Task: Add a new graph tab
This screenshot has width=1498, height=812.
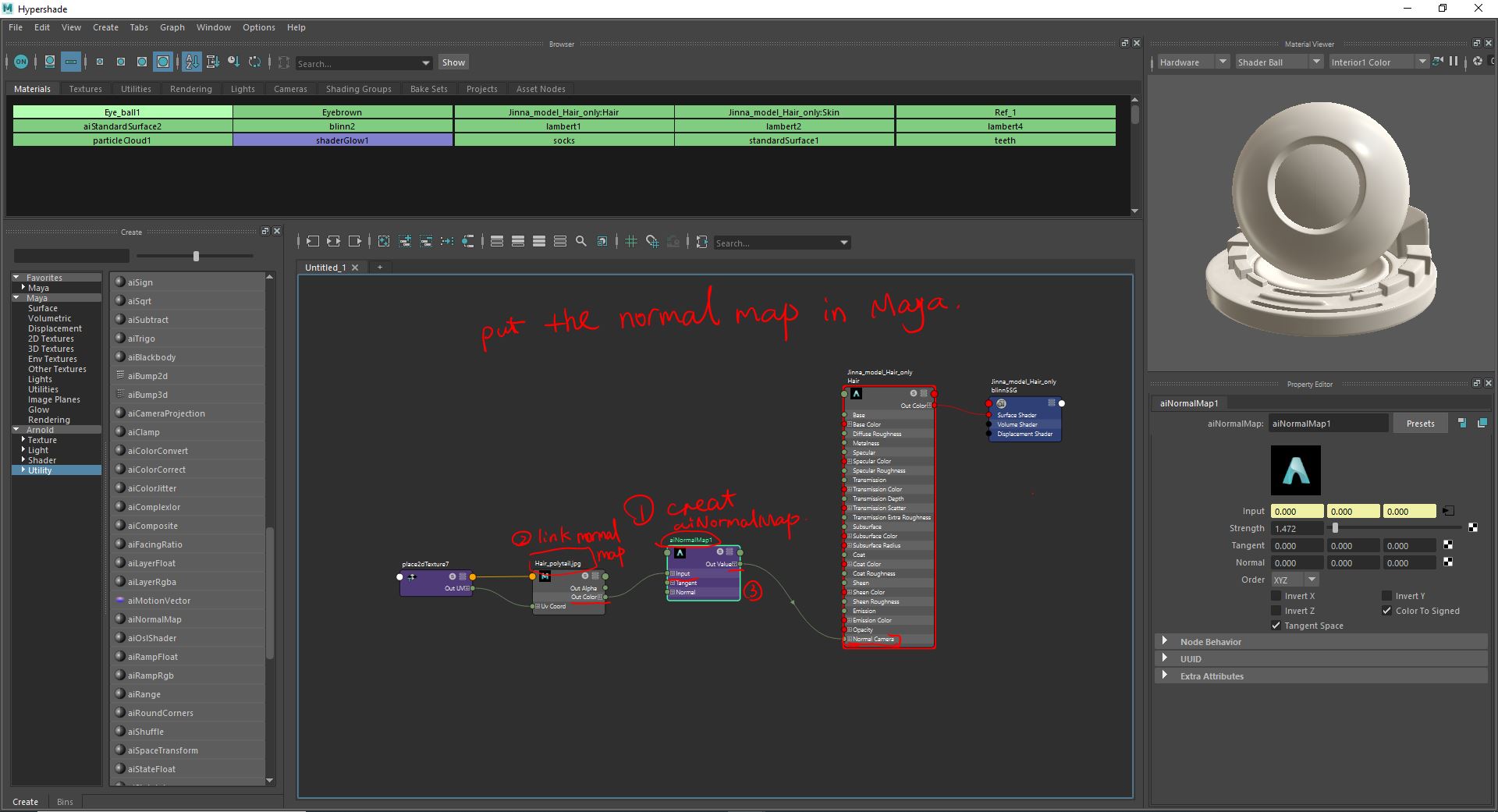Action: coord(380,268)
